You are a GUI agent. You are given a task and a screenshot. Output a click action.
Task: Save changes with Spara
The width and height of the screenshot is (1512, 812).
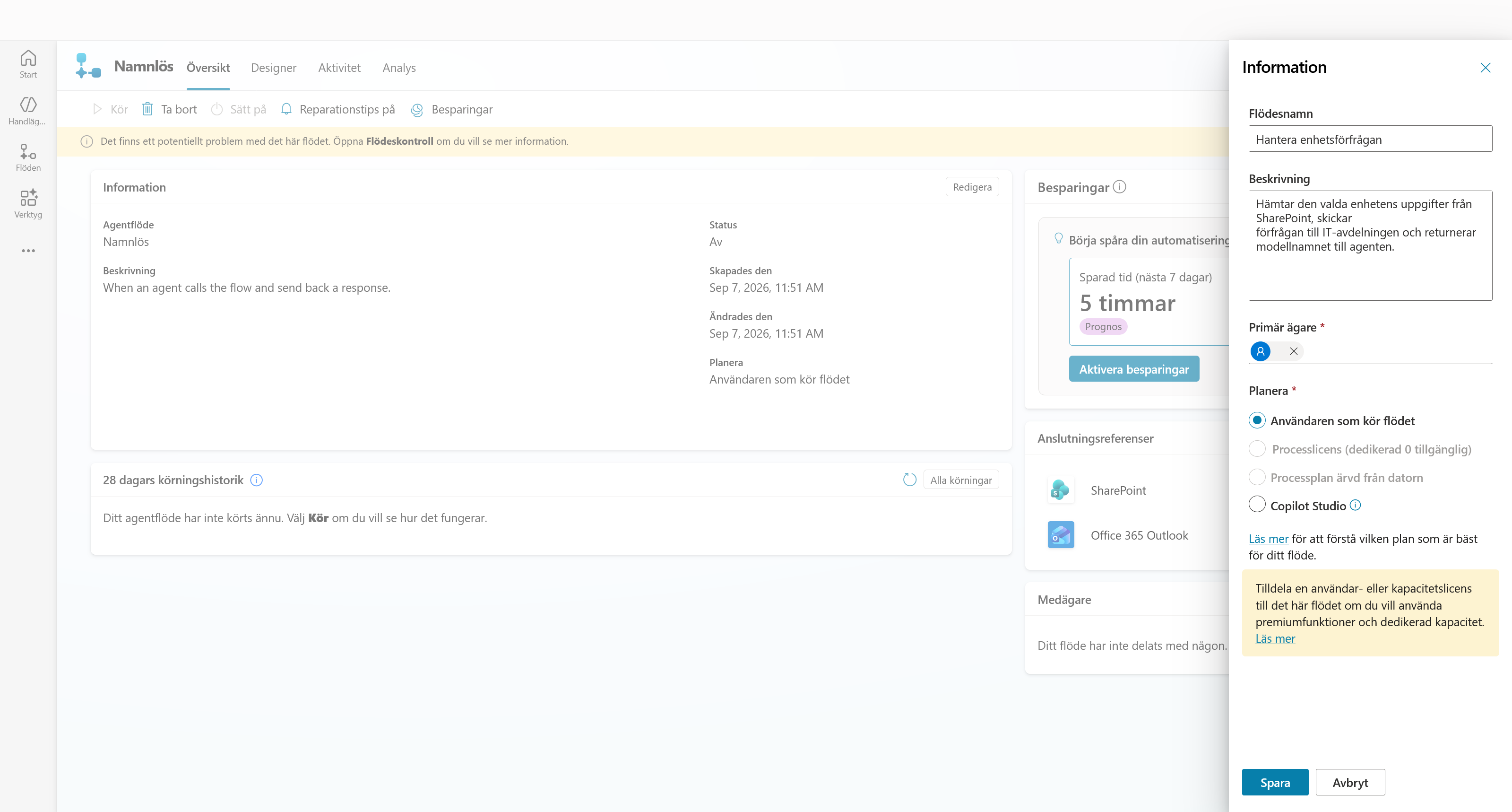tap(1275, 782)
